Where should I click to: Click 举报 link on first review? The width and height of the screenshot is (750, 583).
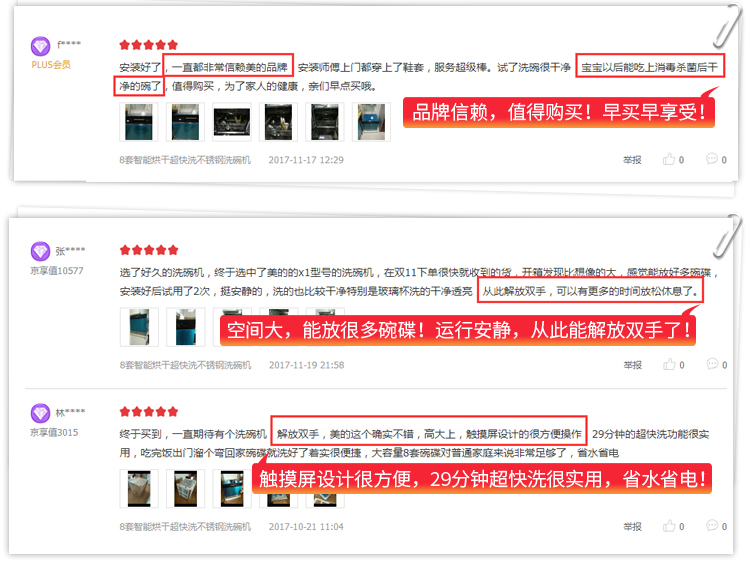coord(632,160)
